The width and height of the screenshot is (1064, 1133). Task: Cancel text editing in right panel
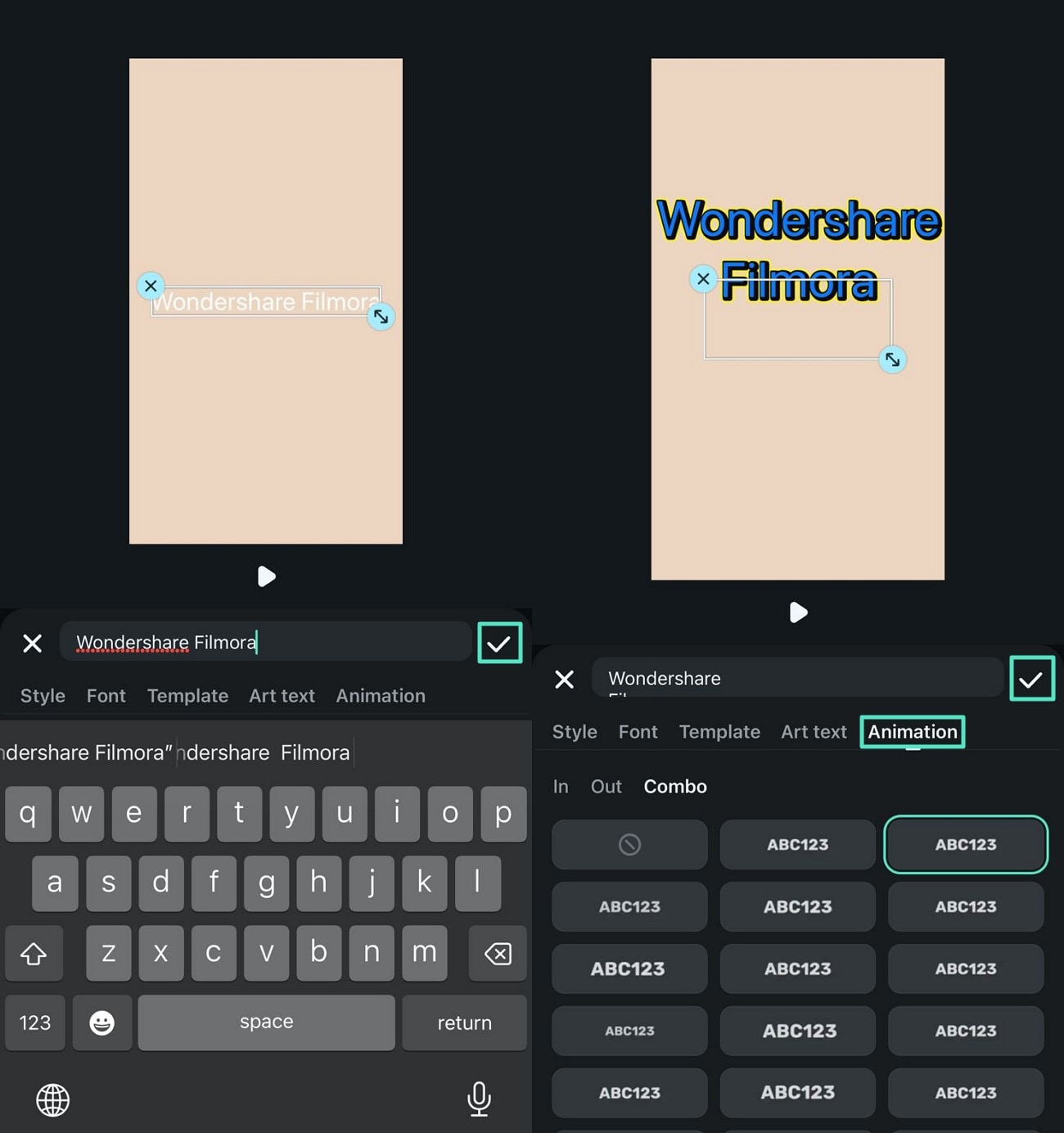[x=564, y=679]
